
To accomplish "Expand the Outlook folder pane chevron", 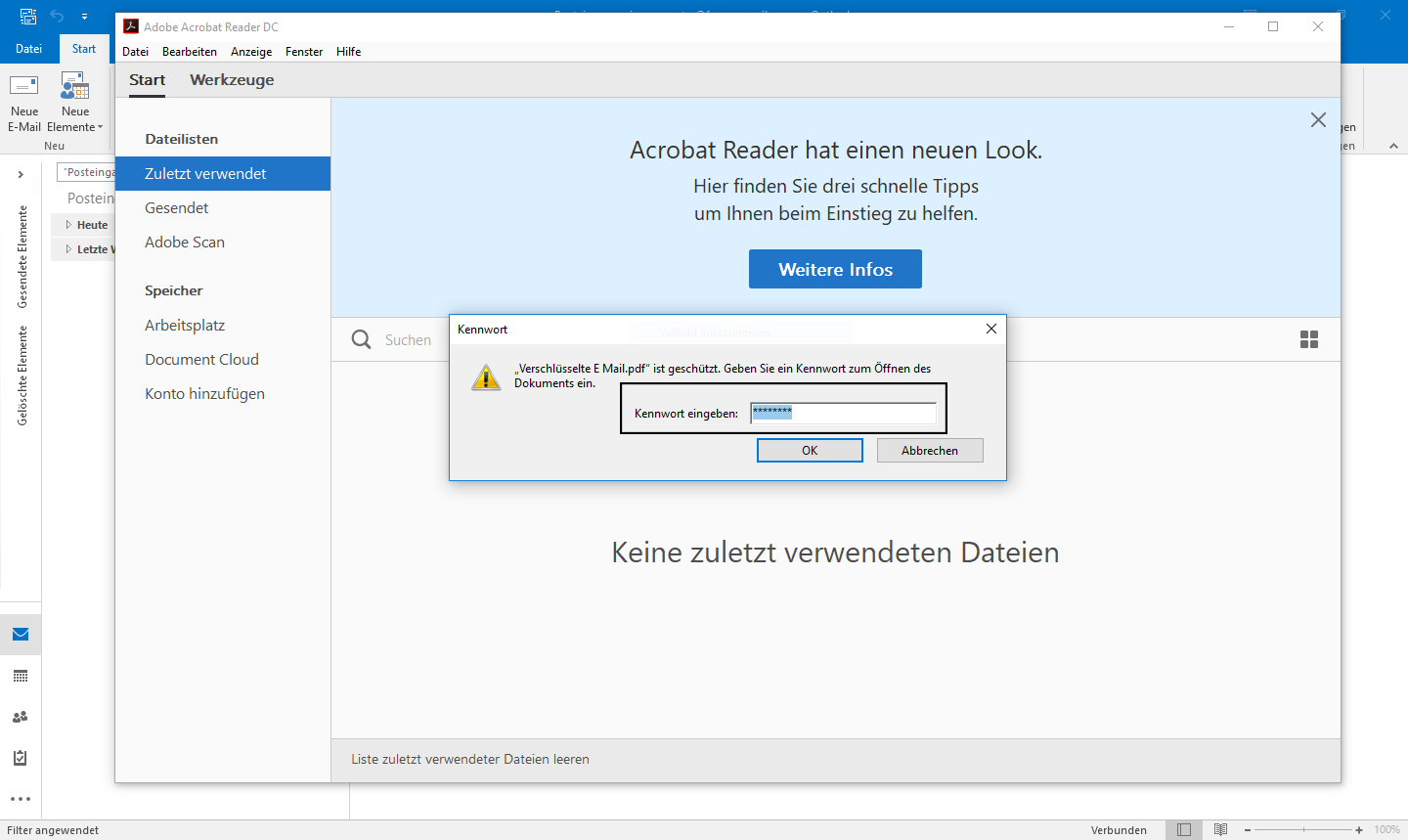I will point(21,174).
